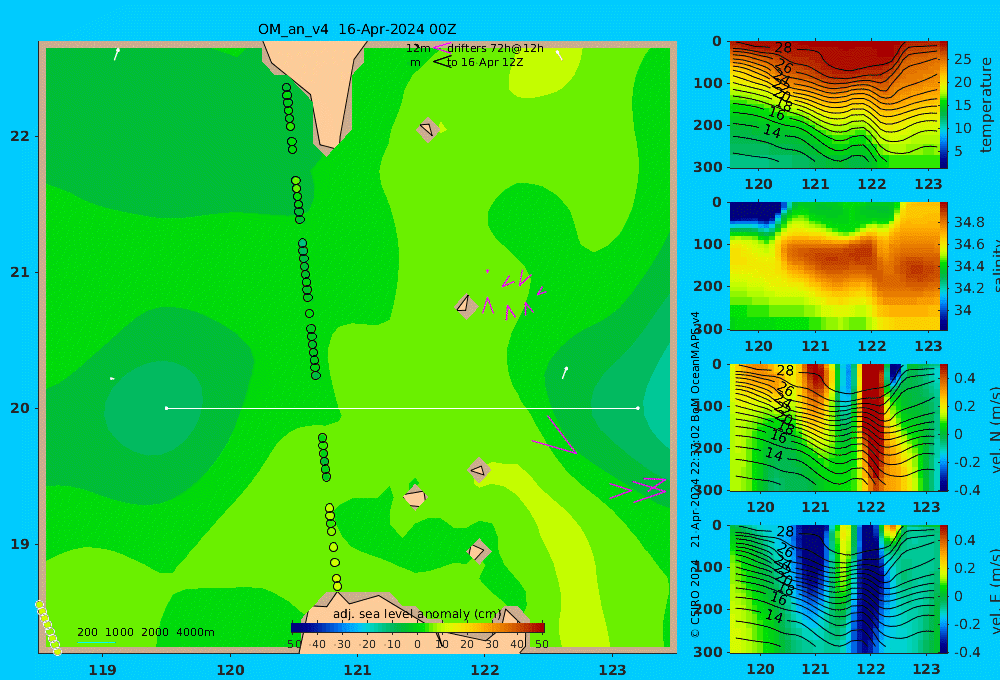Click the 'to 16 Apr 12Z' legend text
Screen dimensions: 1000x680
click(485, 62)
